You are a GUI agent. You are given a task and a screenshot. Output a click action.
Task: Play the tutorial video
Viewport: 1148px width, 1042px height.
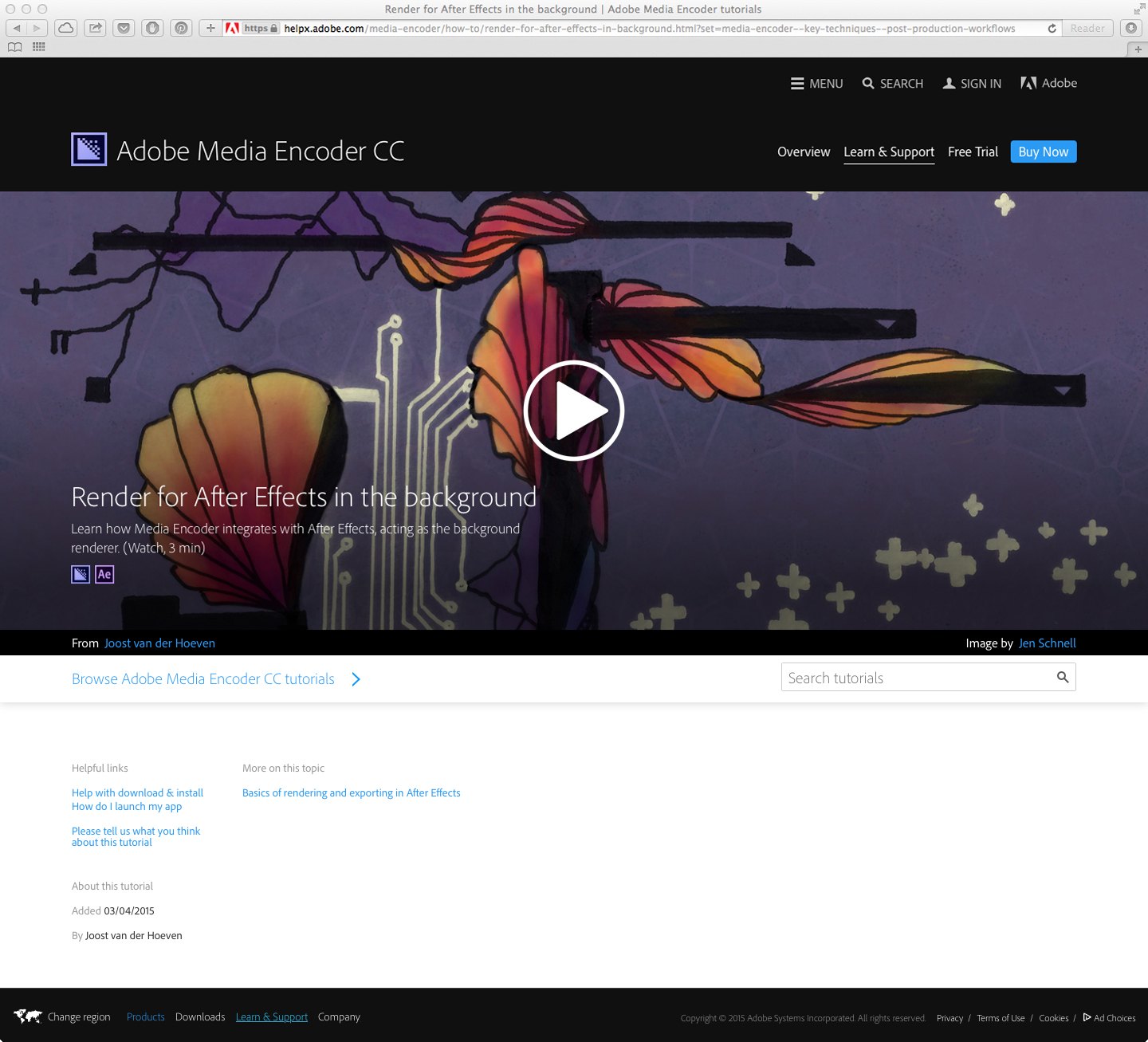[x=574, y=411]
